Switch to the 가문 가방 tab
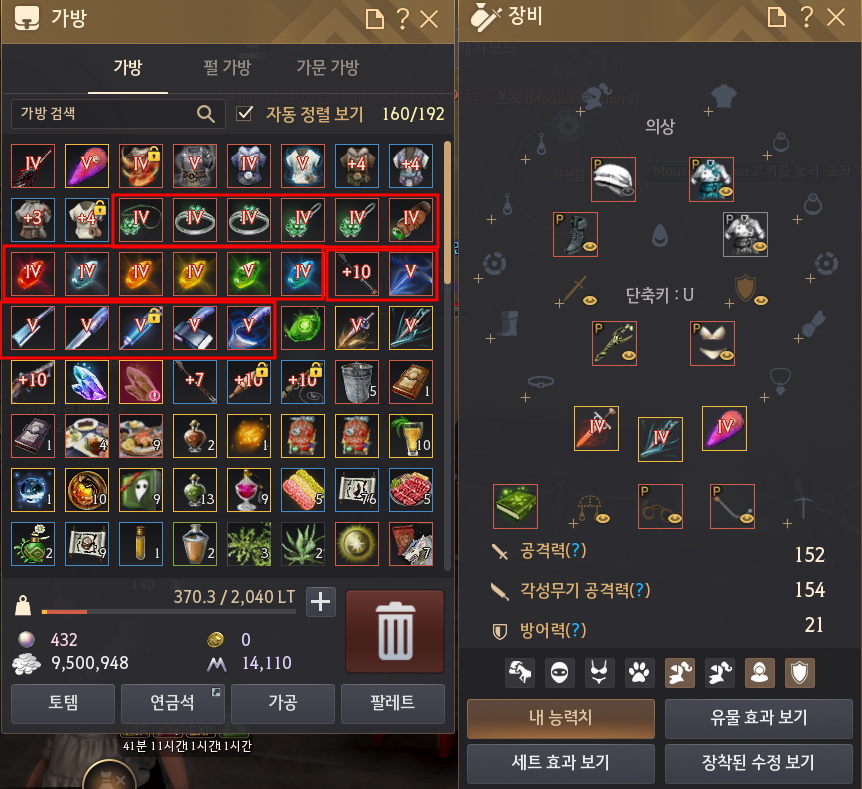This screenshot has width=862, height=789. pos(328,68)
